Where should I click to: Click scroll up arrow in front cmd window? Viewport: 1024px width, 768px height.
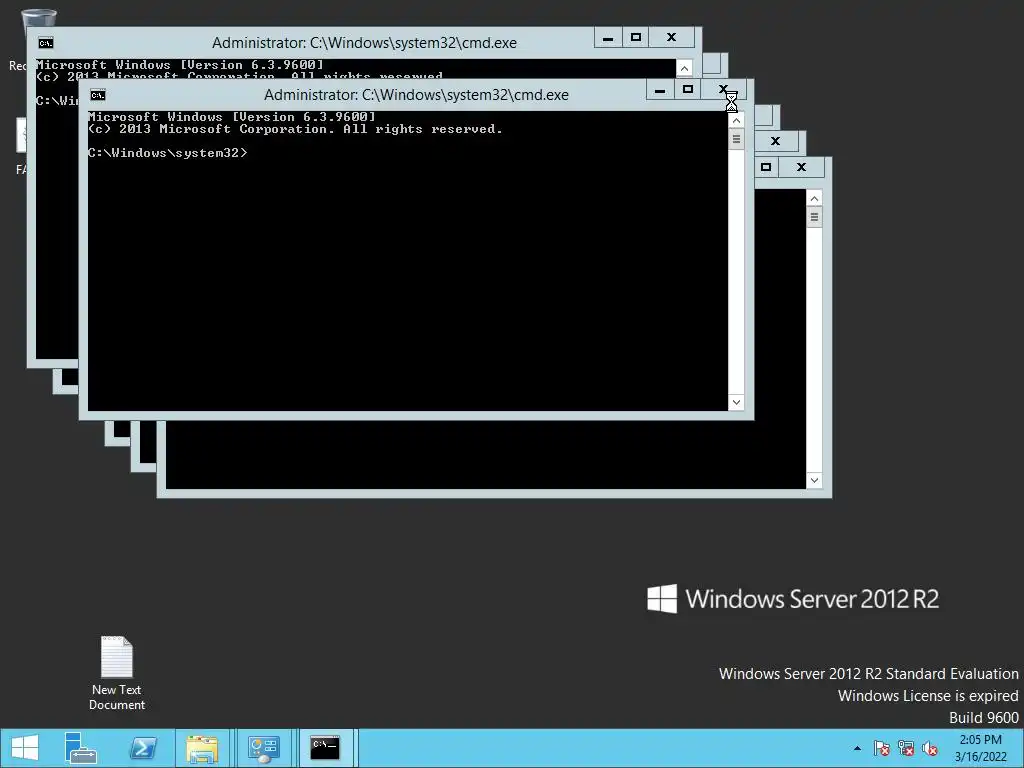(x=736, y=120)
